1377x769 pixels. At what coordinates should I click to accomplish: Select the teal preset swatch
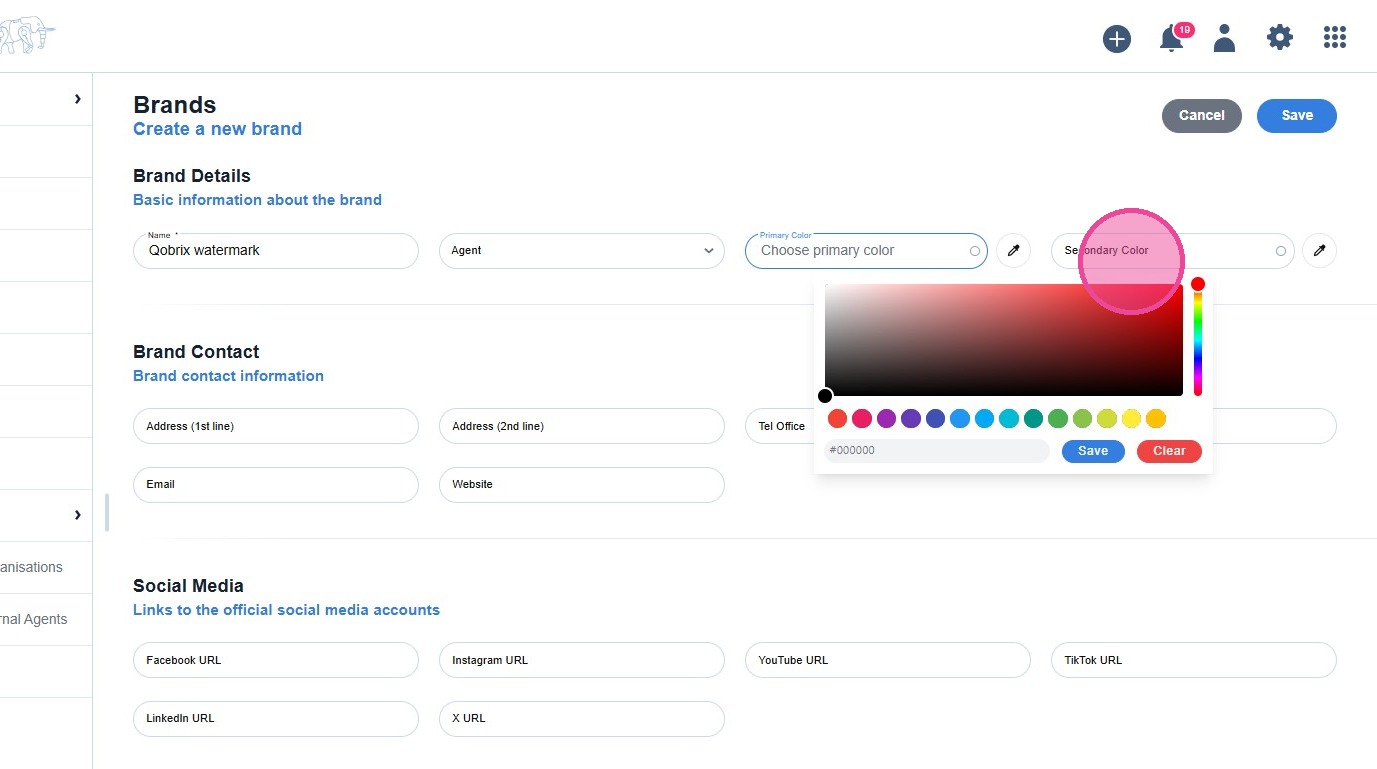[1033, 419]
